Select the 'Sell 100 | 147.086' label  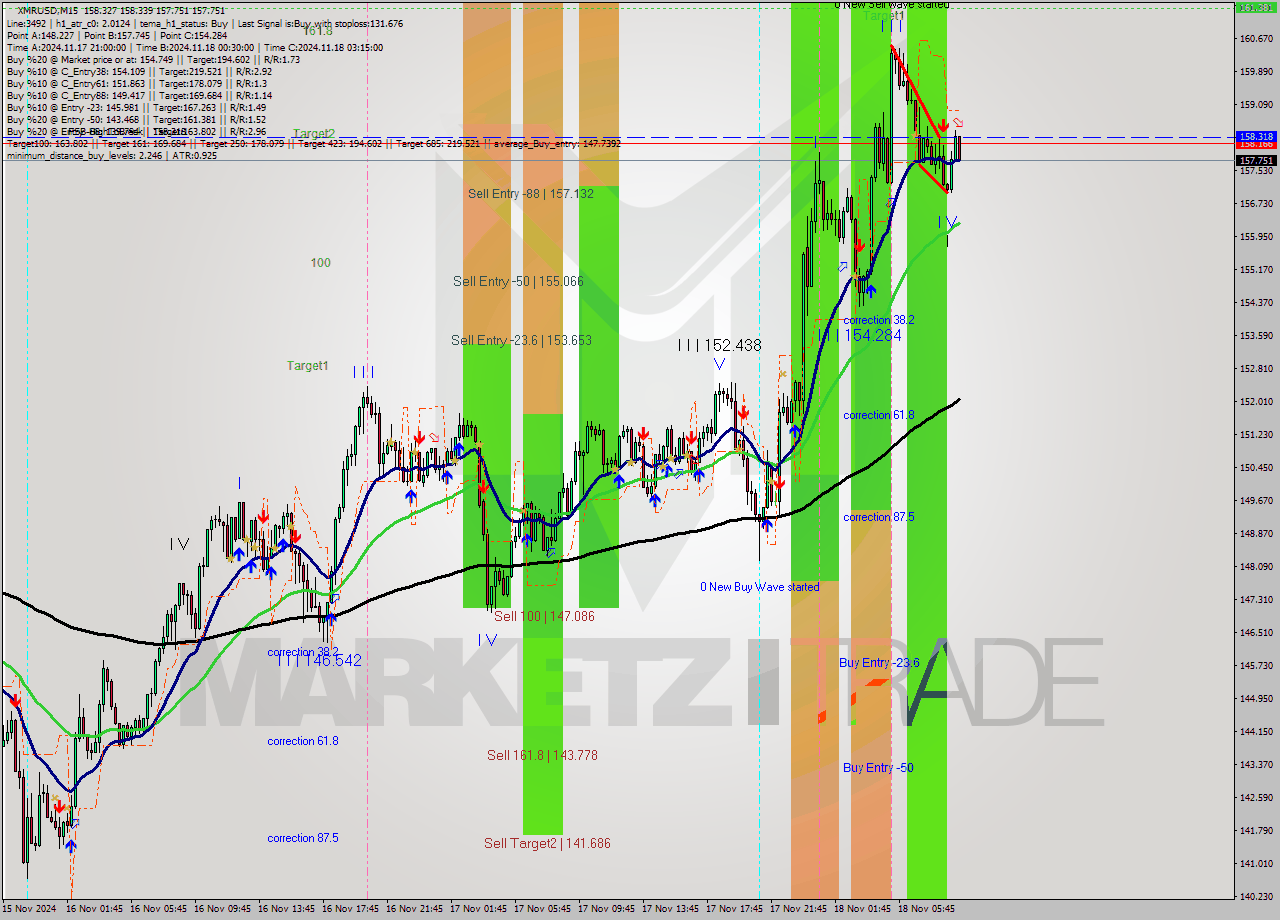tap(544, 616)
